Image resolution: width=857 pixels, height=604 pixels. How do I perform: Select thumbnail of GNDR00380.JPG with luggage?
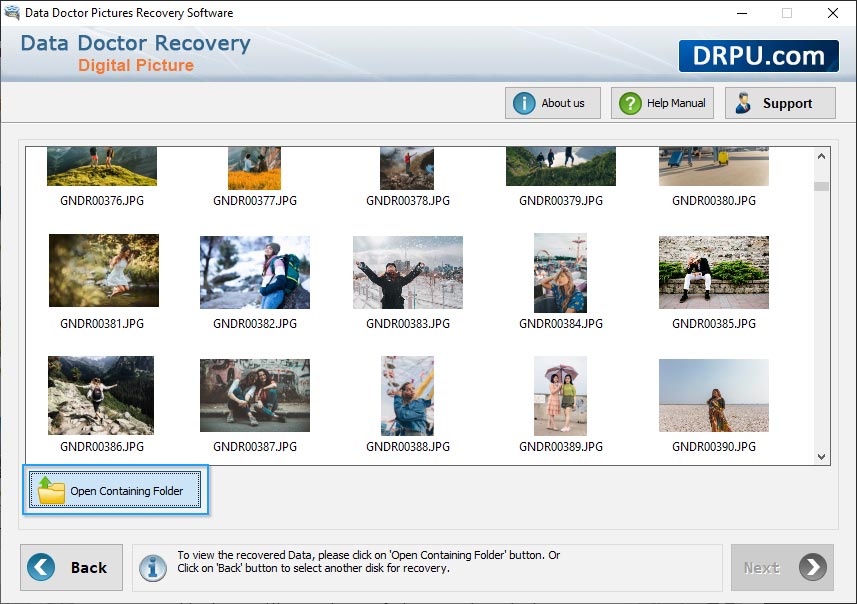coord(714,166)
